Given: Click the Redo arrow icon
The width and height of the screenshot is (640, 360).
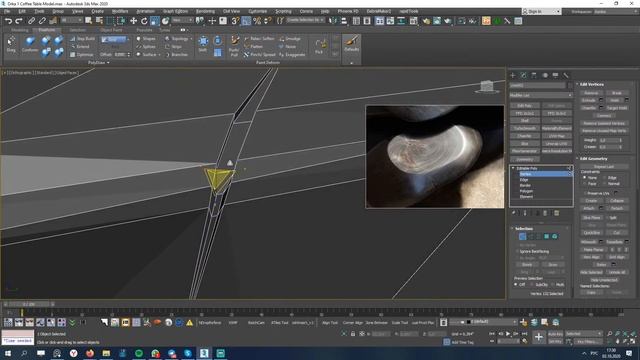Looking at the screenshot, I should 19,21.
